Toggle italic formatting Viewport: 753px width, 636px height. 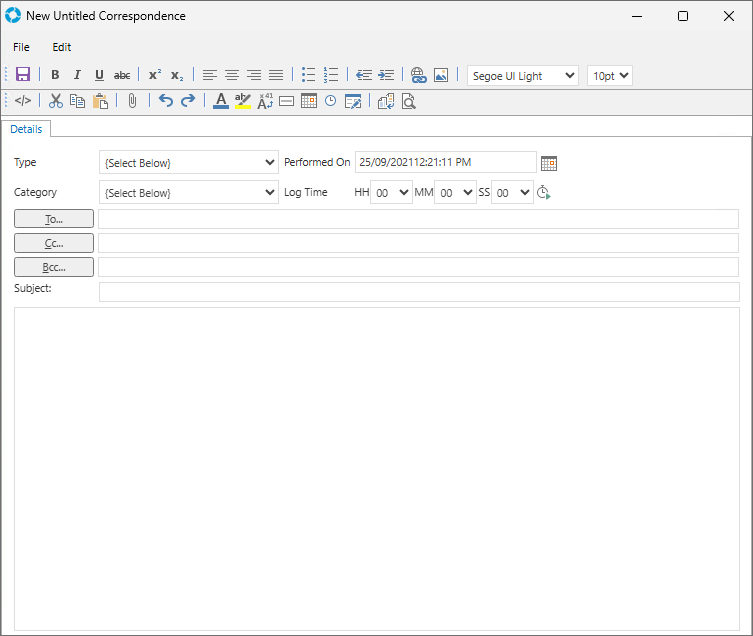coord(77,75)
